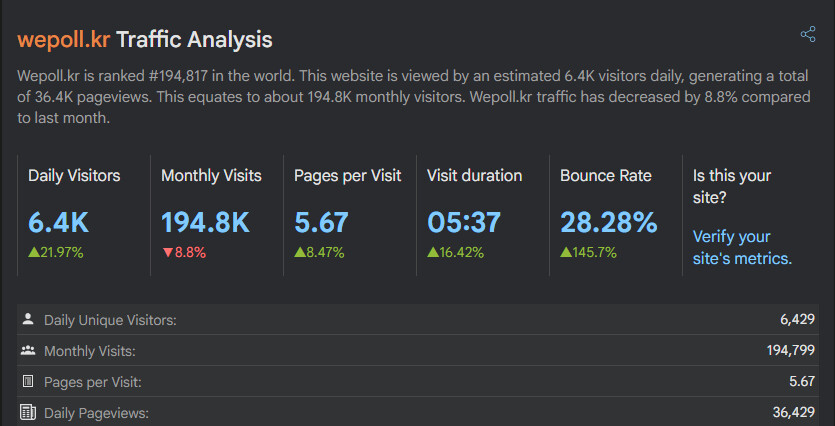Click the 145.7% increase indicator
Screen dimensions: 835x426
coord(588,252)
